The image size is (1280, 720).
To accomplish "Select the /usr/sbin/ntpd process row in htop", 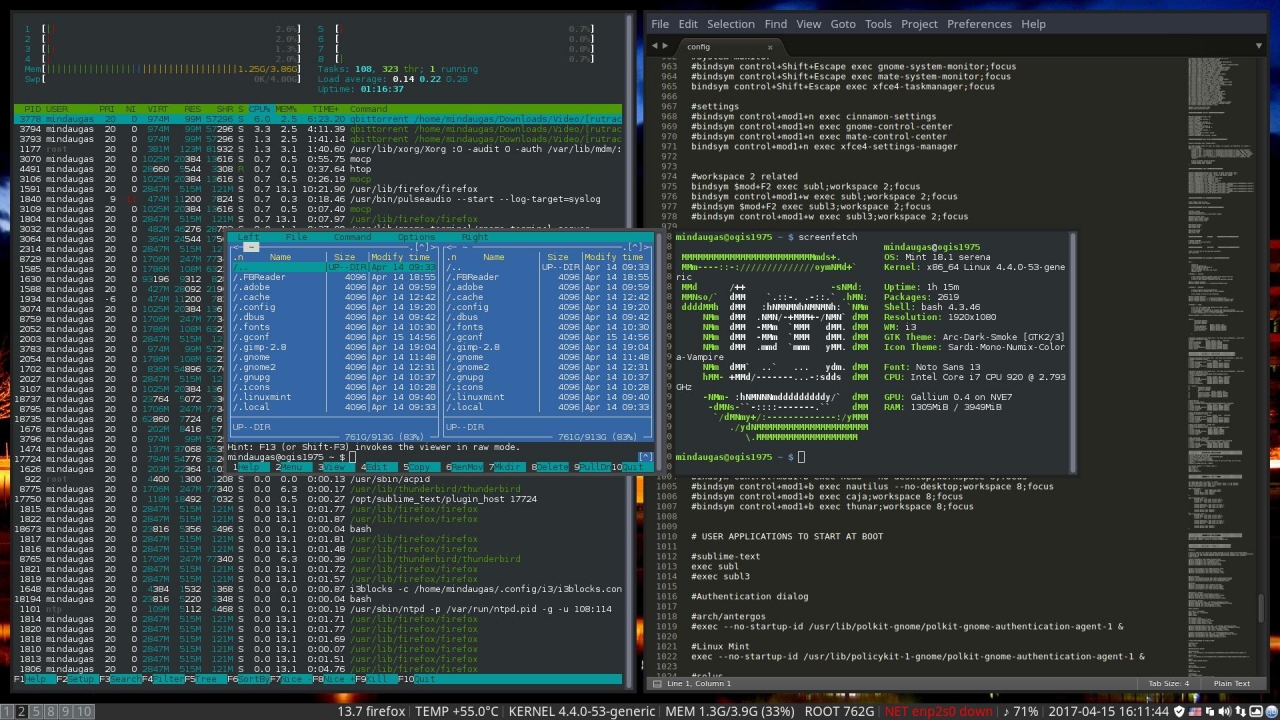I will pyautogui.click(x=318, y=609).
